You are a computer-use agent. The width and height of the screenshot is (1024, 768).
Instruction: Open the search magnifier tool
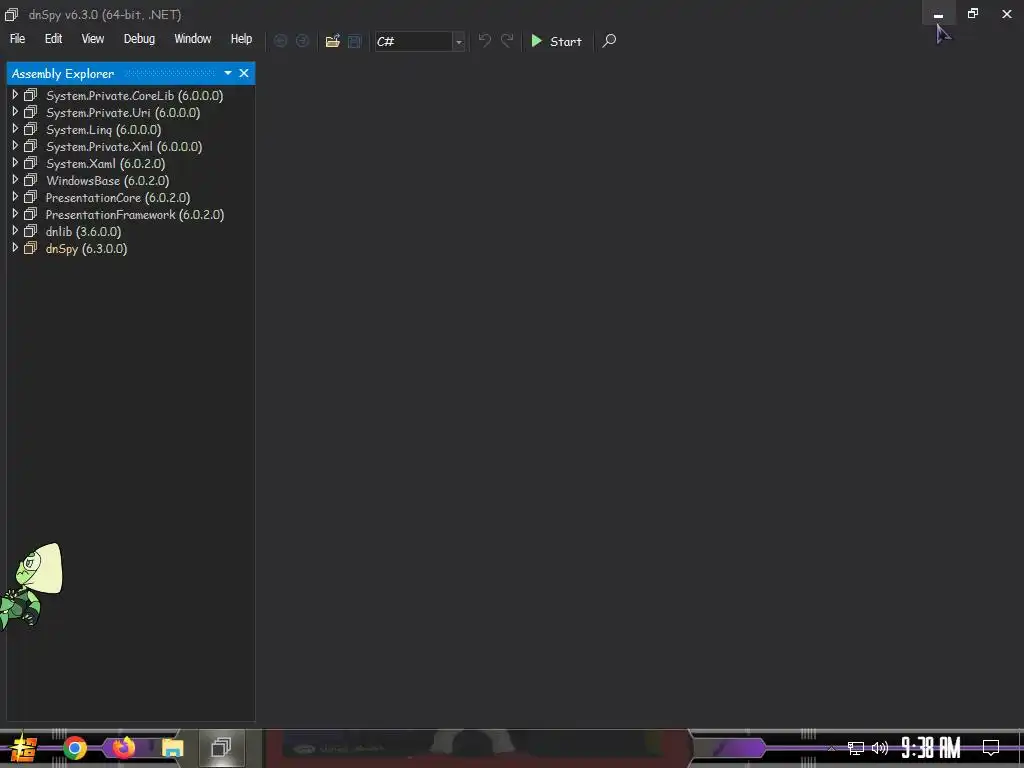[x=609, y=41]
